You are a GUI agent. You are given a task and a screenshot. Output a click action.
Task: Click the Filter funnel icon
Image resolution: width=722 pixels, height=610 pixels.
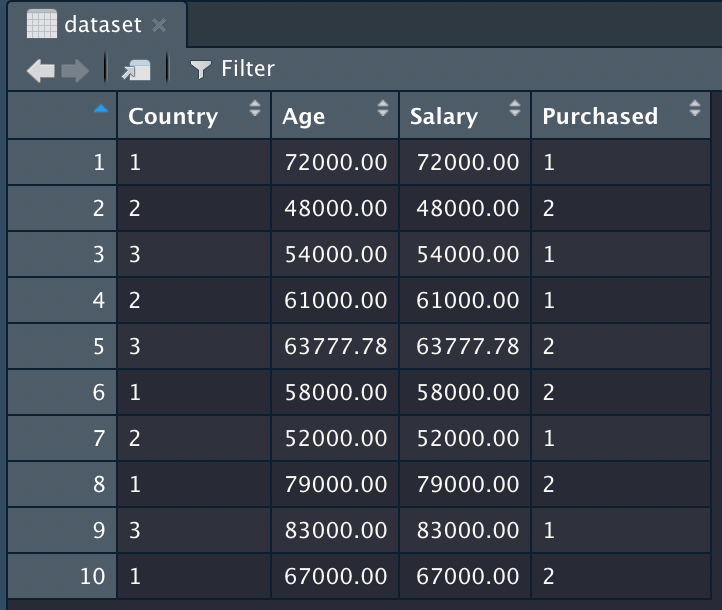[201, 70]
